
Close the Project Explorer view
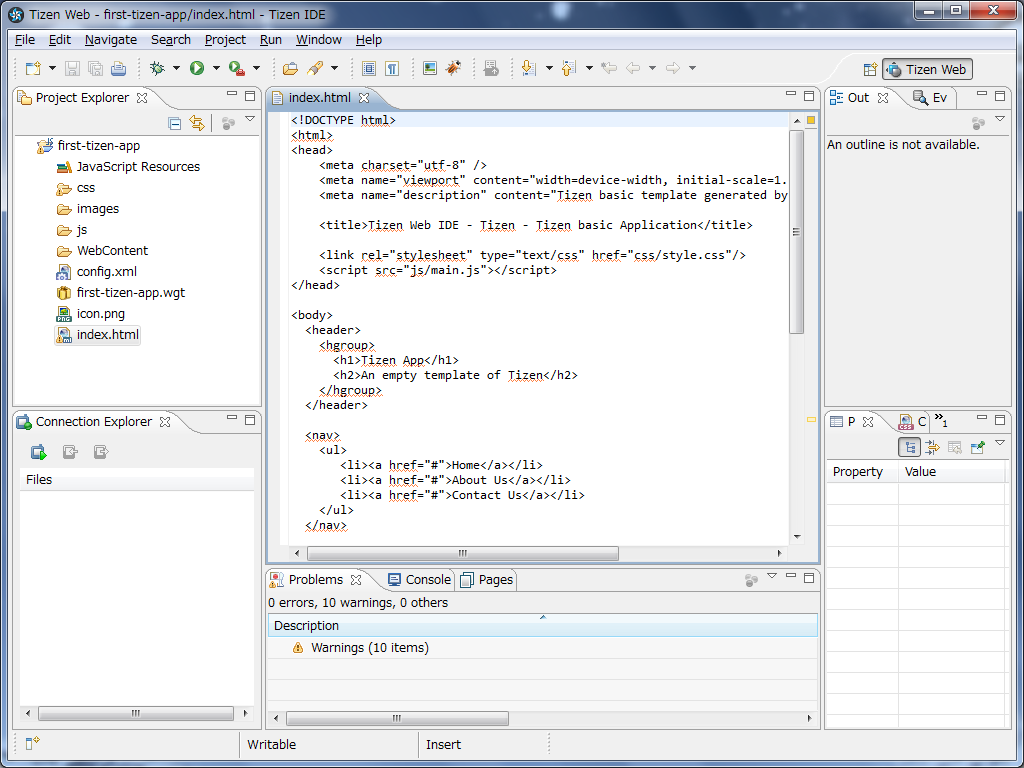(x=142, y=98)
